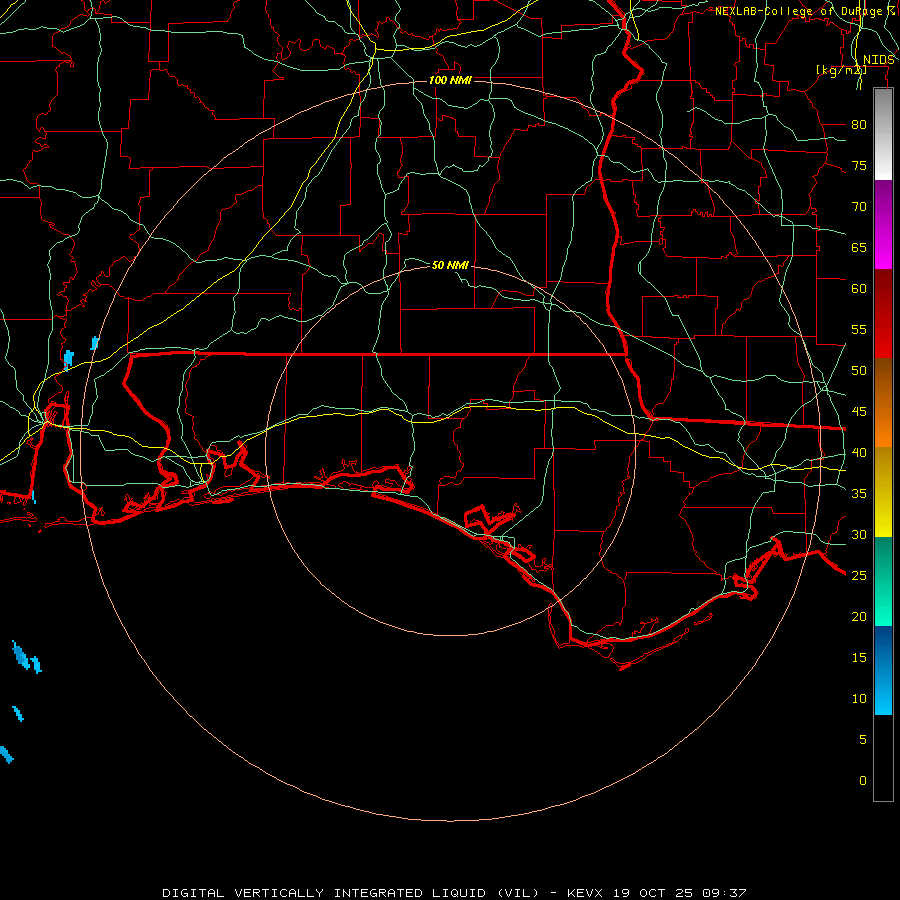Select the 70 value on the VIL scale
The image size is (900, 900).
click(859, 207)
